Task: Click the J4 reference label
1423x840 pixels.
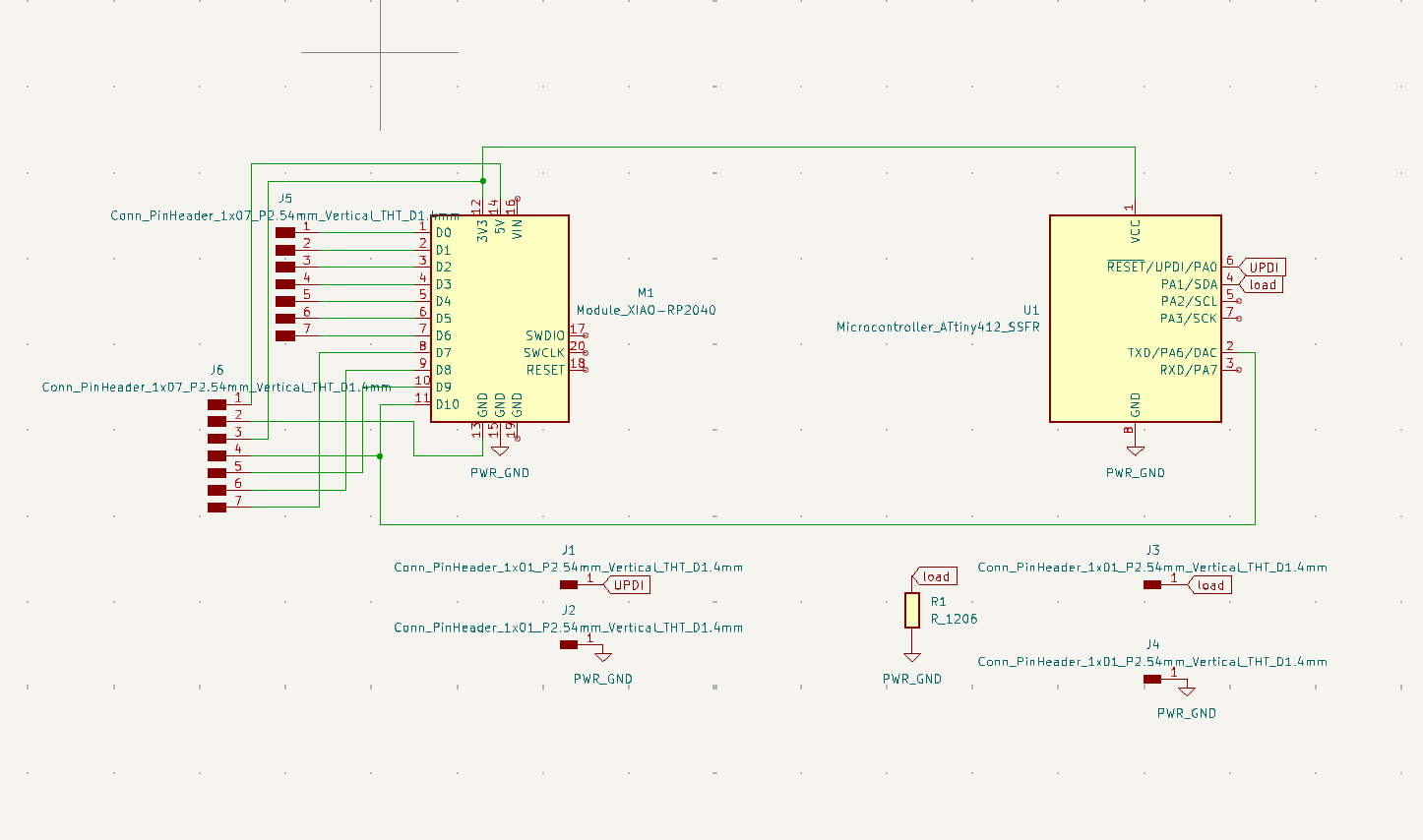Action: [x=1152, y=644]
